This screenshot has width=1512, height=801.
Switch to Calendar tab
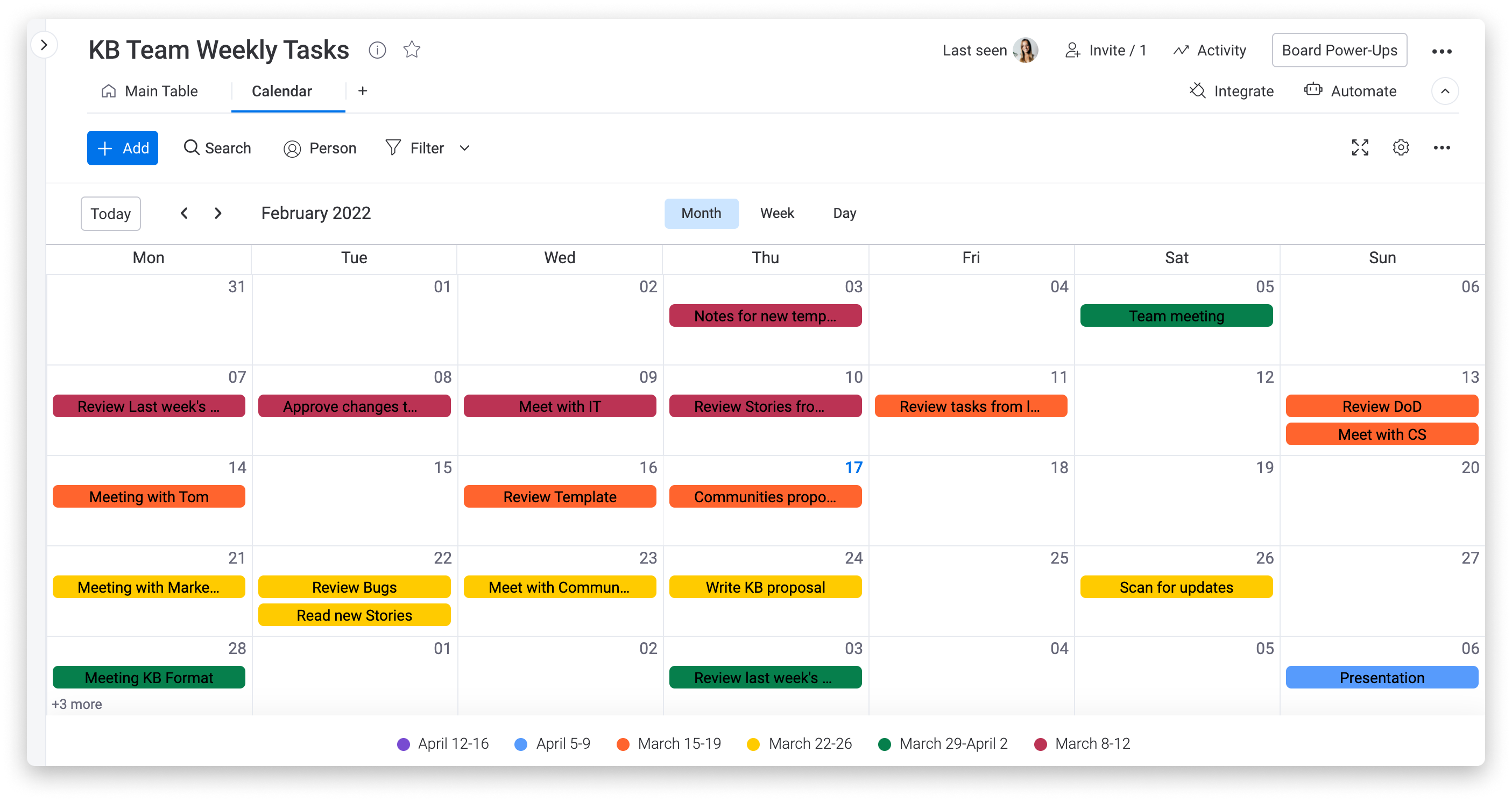(x=282, y=91)
